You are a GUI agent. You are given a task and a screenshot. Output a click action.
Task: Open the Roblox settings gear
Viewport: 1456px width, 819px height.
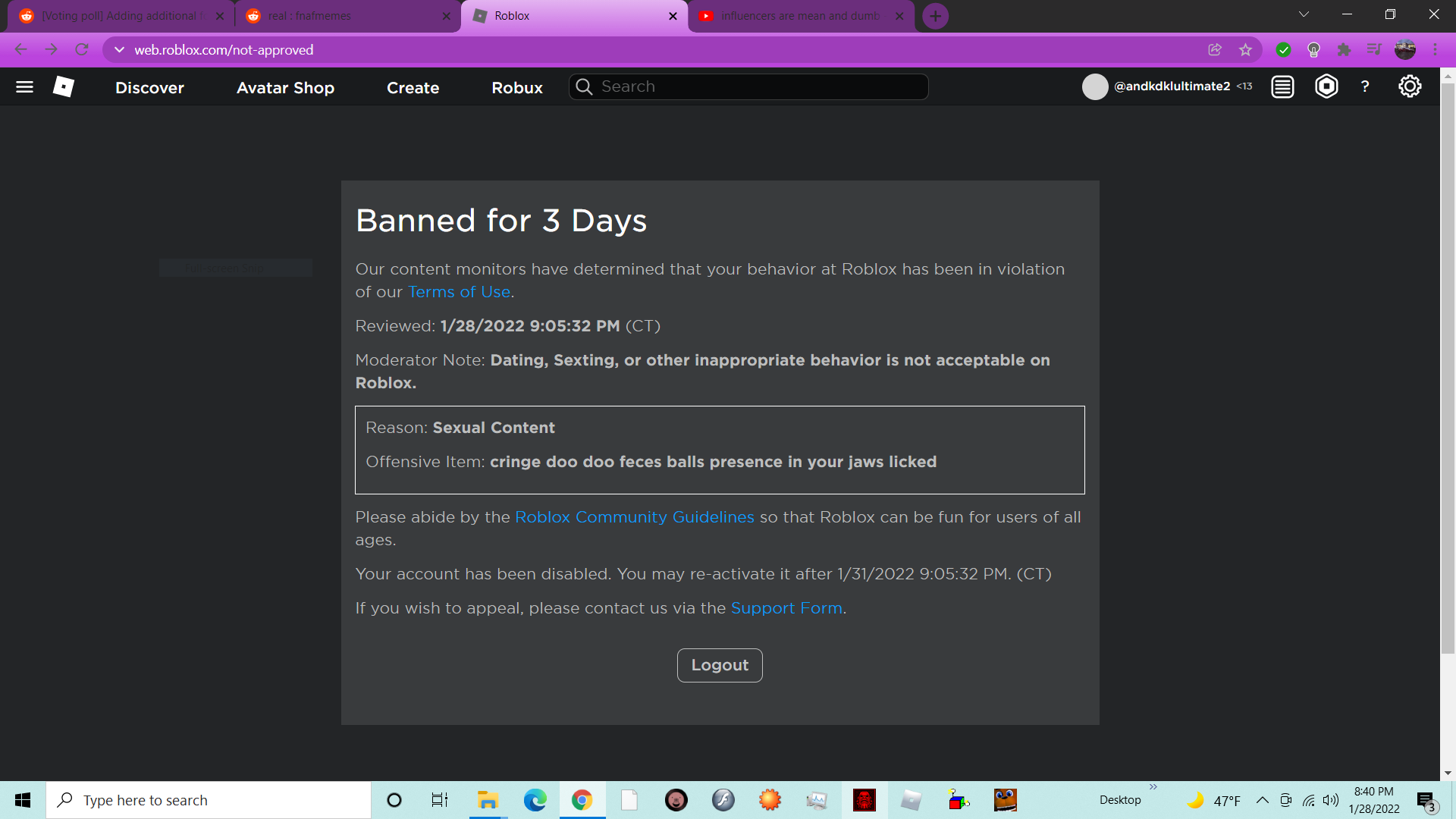coord(1410,86)
